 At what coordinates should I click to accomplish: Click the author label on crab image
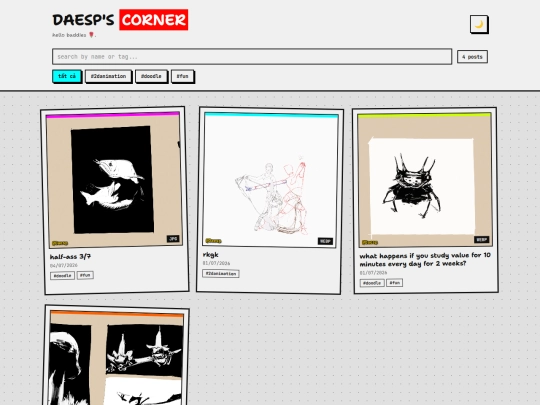(370, 242)
